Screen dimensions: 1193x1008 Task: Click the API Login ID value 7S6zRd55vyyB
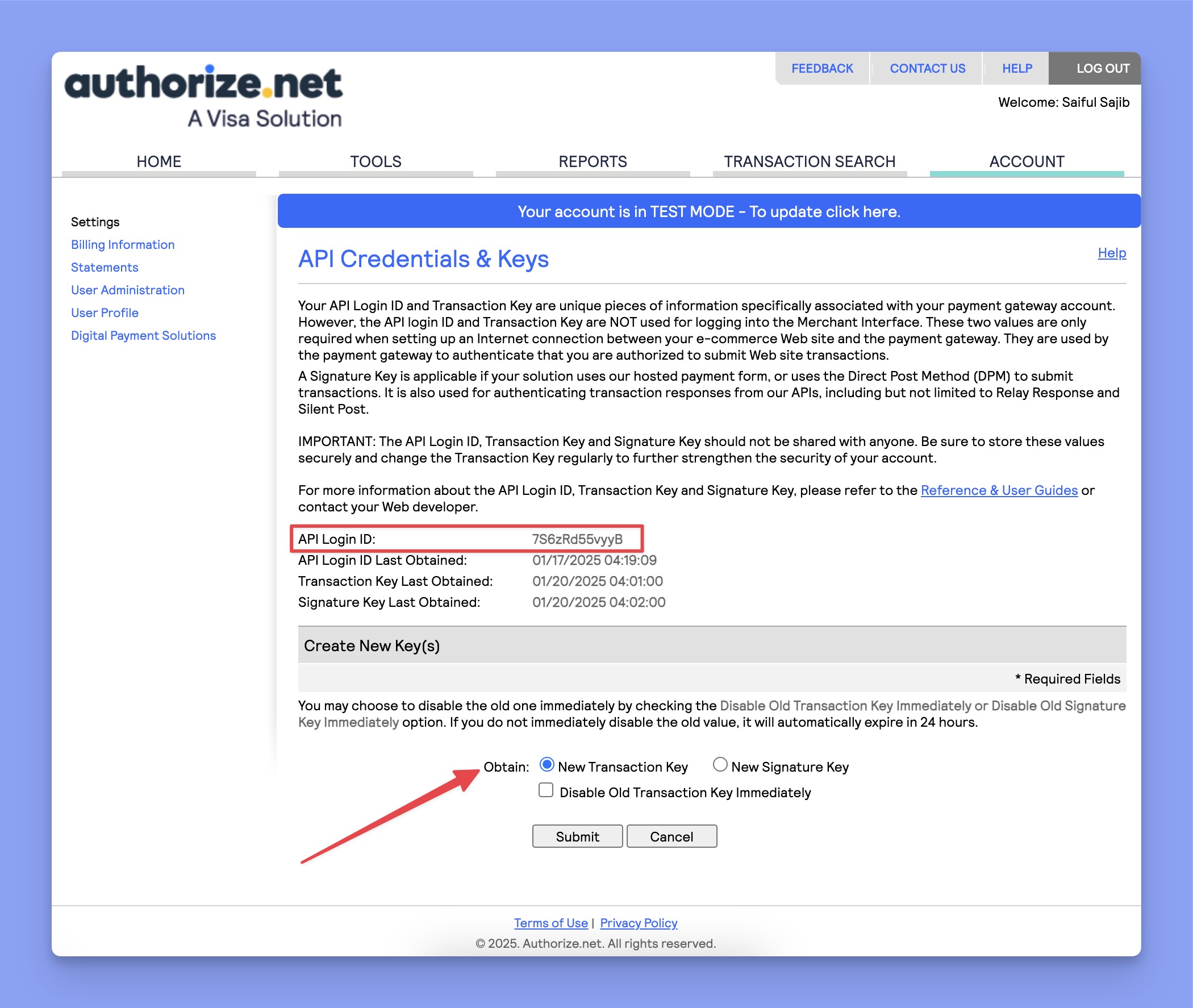click(x=577, y=539)
